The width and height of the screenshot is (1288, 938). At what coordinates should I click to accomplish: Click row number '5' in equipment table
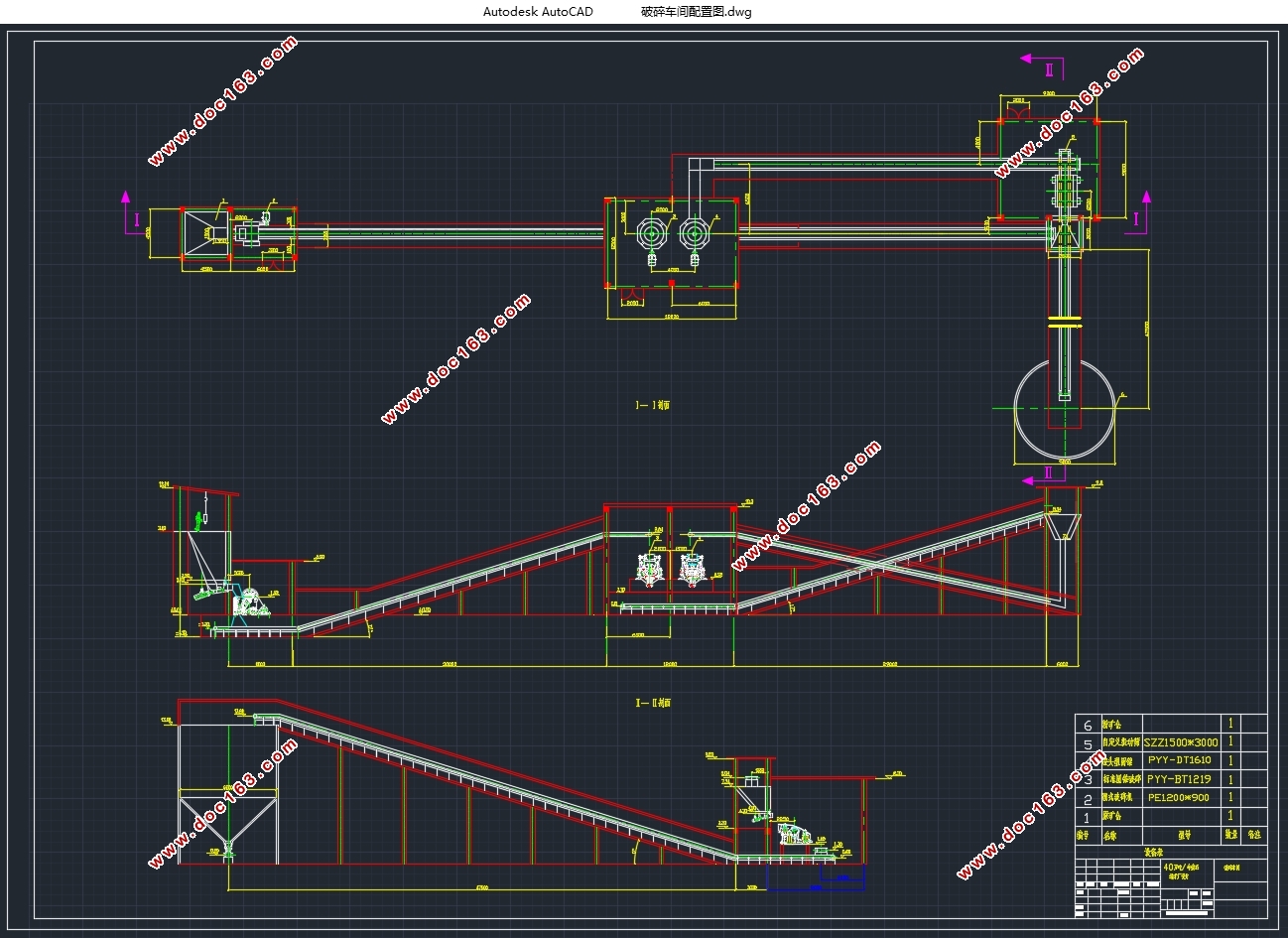pyautogui.click(x=1088, y=744)
